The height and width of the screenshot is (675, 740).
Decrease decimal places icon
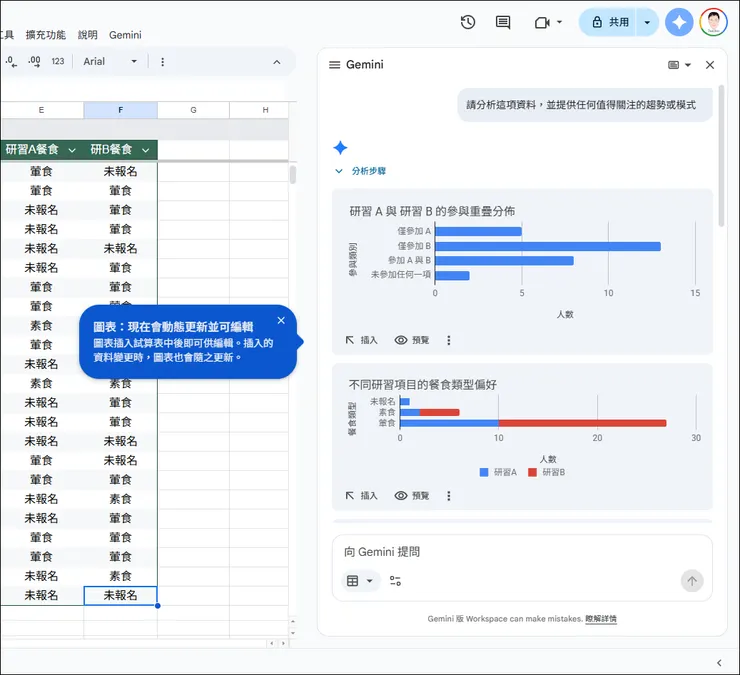point(11,61)
